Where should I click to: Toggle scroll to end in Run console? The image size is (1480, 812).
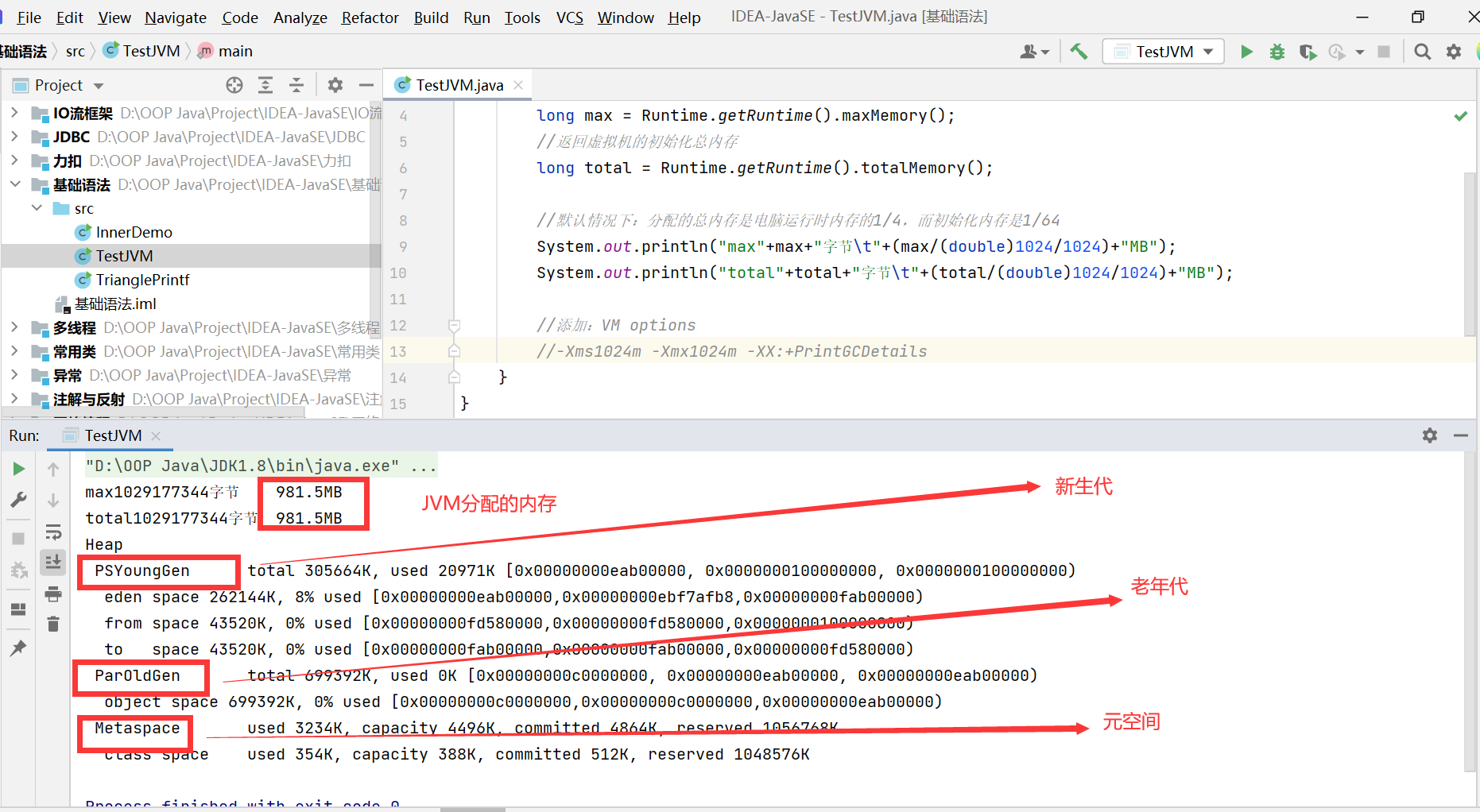[53, 562]
